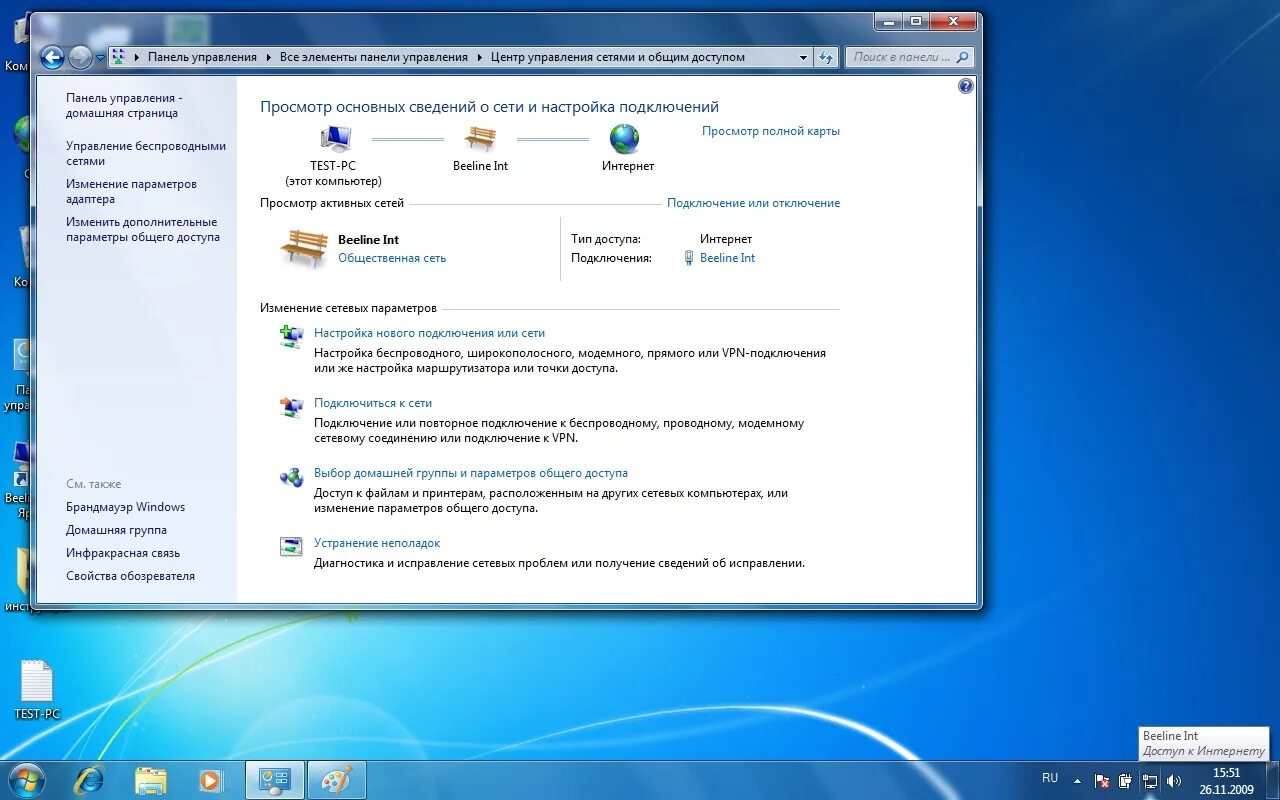This screenshot has width=1280, height=800.
Task: Expand the arrow after 'Панель управления' breadcrumb
Action: coord(267,57)
